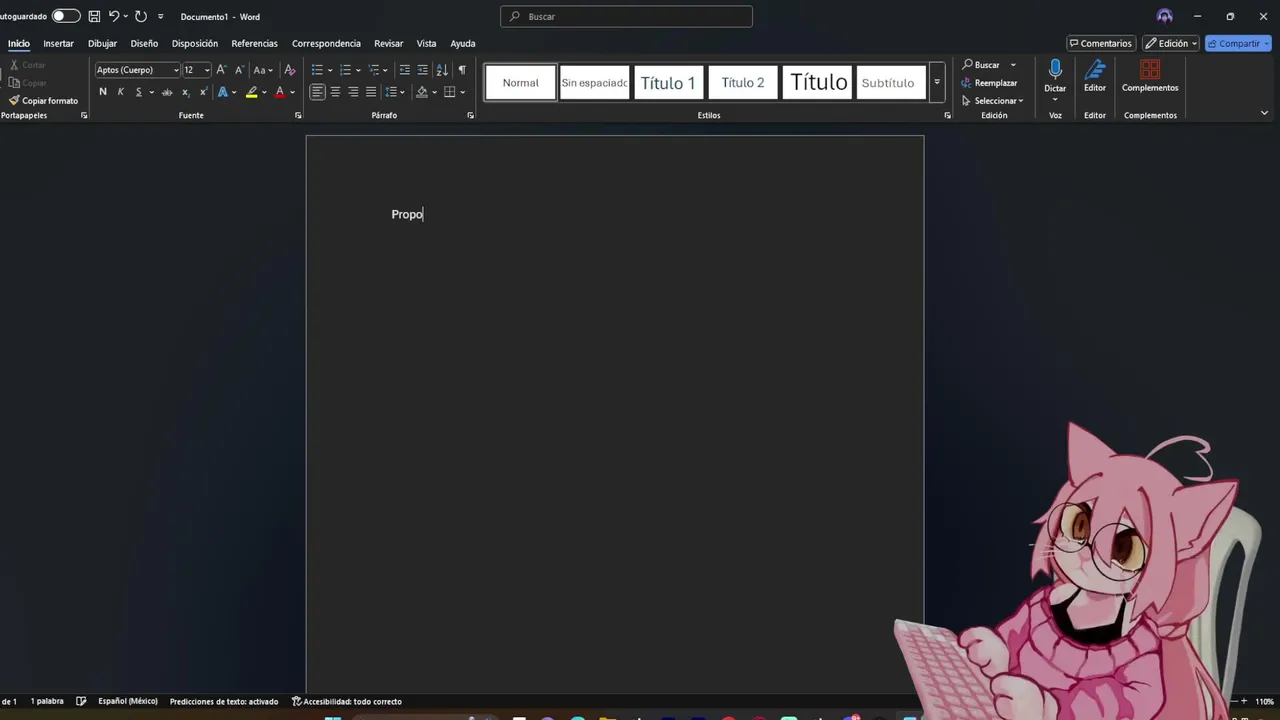Click the numbered list icon
The image size is (1280, 720).
pos(345,69)
